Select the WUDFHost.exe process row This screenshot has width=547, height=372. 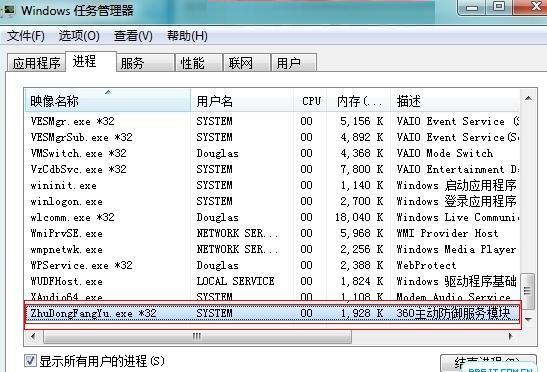click(272, 281)
